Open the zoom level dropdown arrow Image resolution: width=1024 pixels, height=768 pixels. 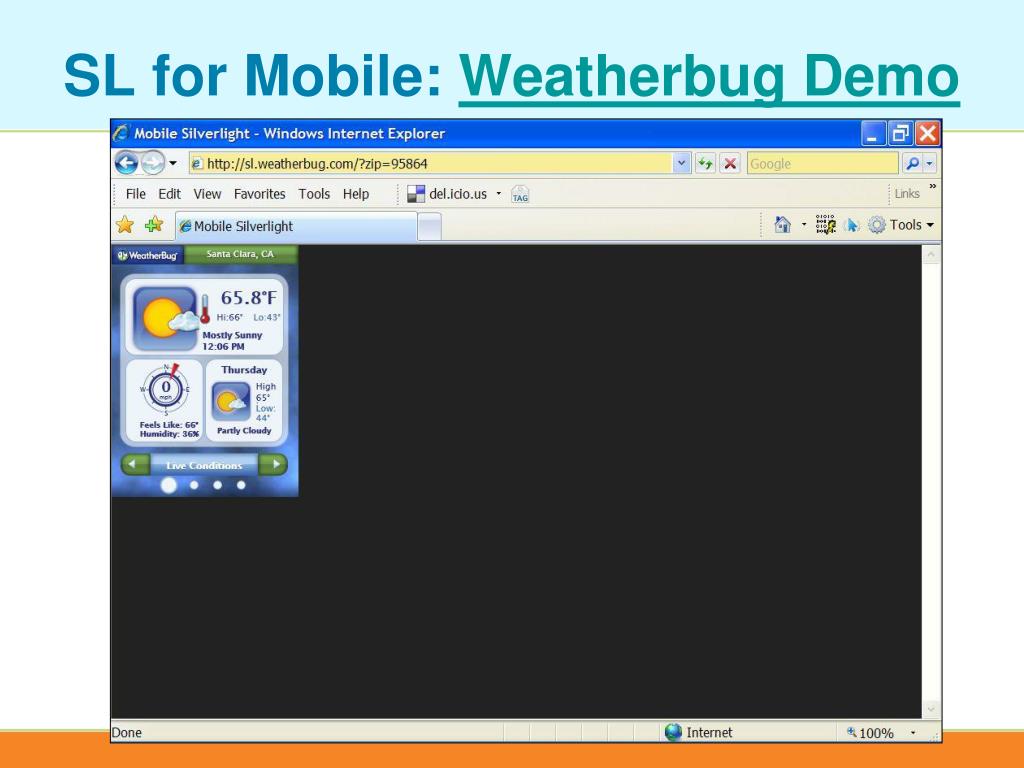tap(913, 733)
